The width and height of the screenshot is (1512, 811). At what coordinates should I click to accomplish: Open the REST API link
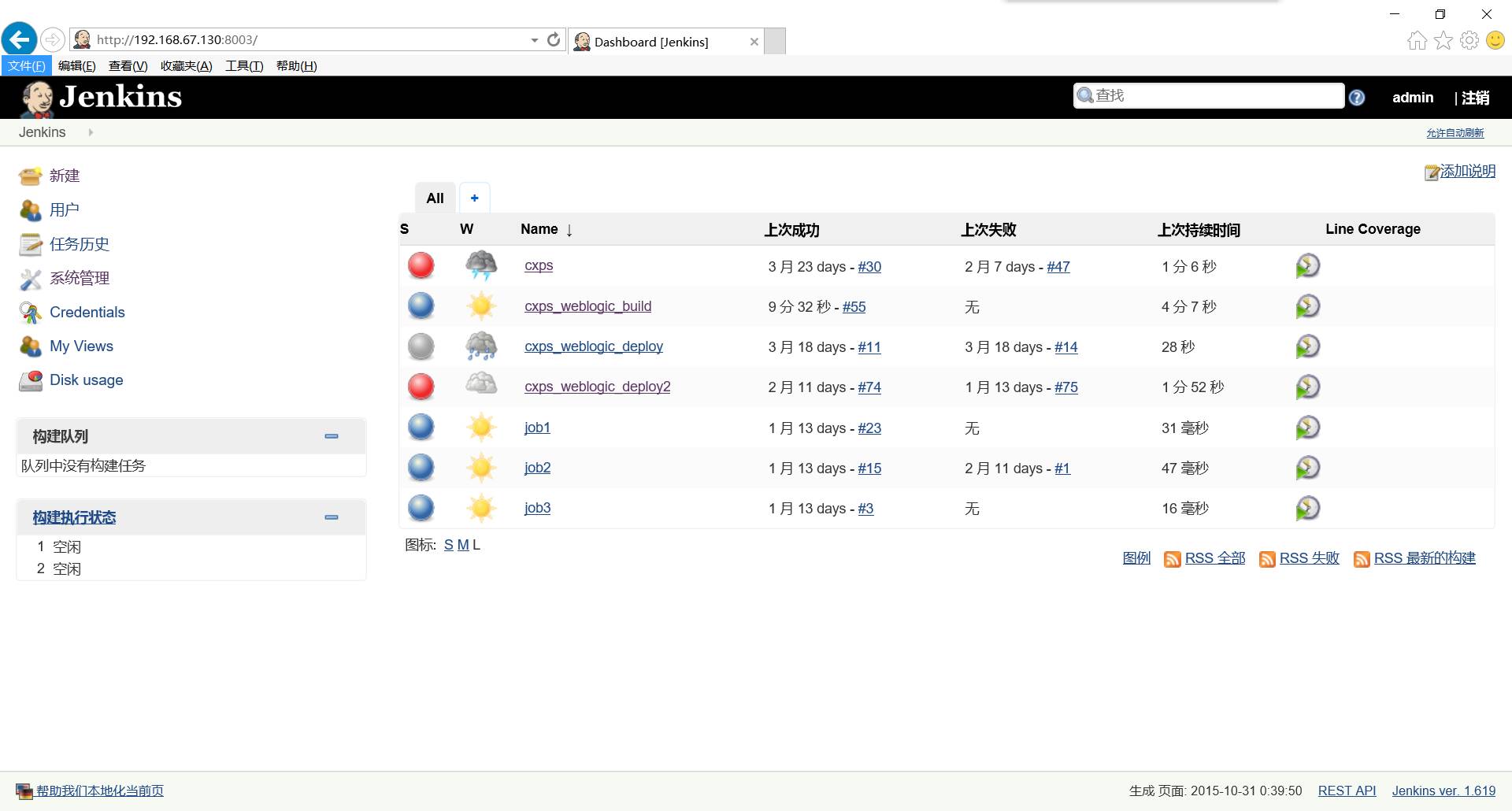(1347, 791)
